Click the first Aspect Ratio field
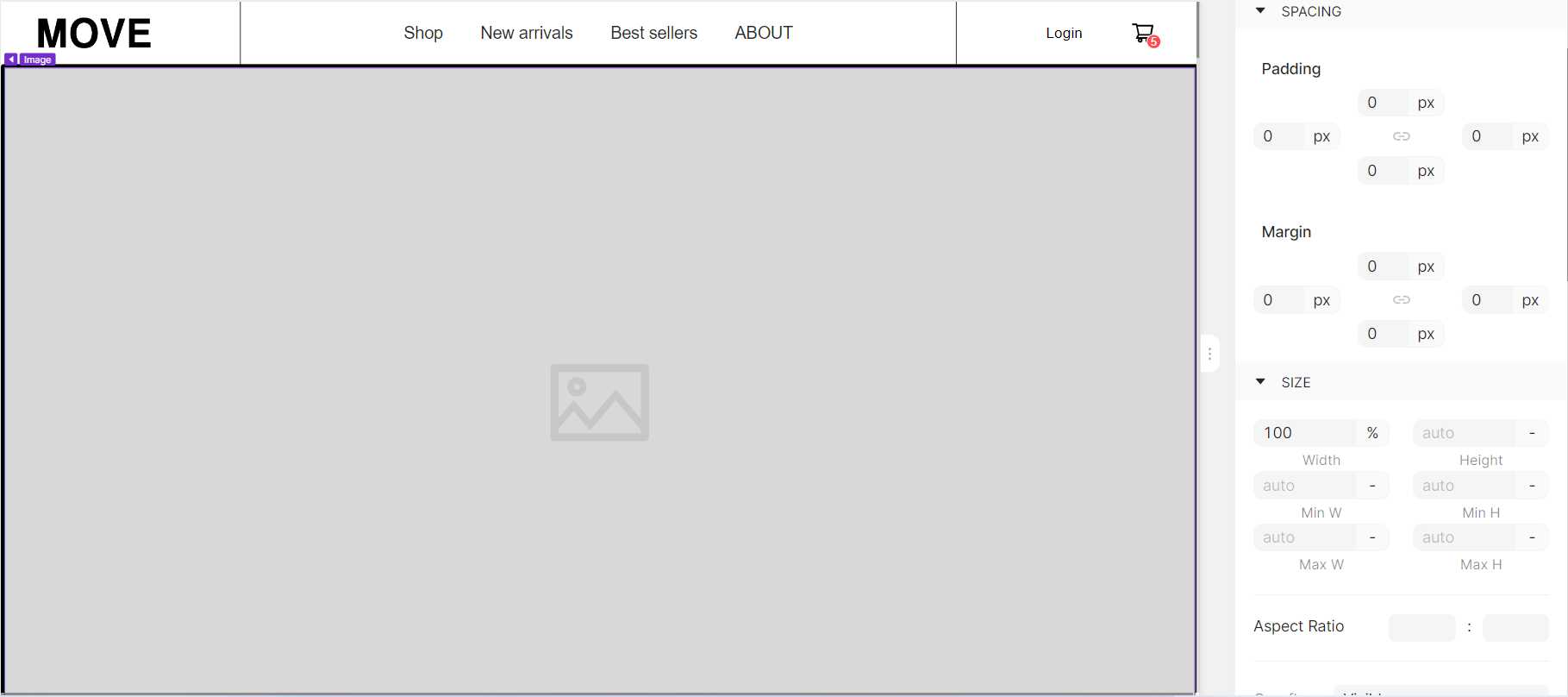This screenshot has width=1568, height=697. (1422, 627)
